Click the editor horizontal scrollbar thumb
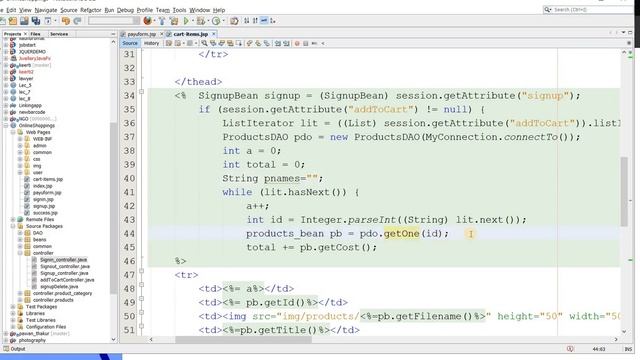640x360 pixels. pyautogui.click(x=243, y=339)
